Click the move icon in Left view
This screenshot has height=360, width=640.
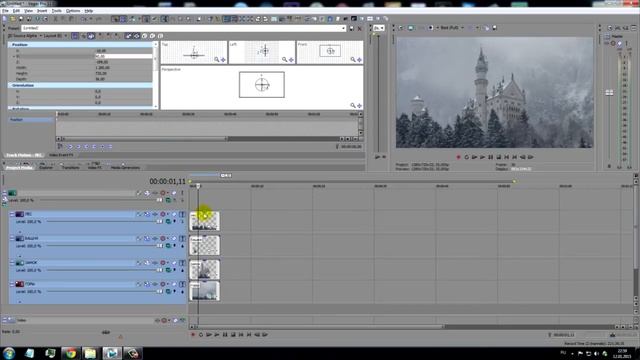(291, 60)
